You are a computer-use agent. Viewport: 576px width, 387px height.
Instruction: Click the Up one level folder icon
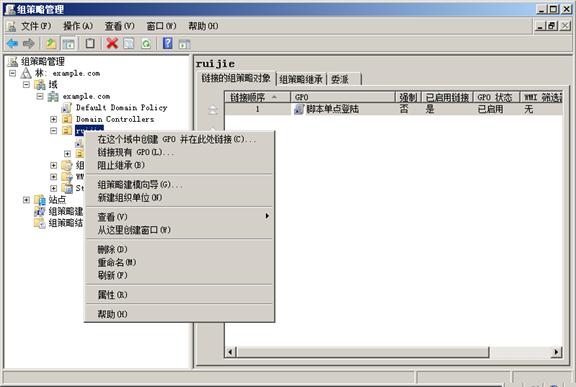click(x=51, y=44)
